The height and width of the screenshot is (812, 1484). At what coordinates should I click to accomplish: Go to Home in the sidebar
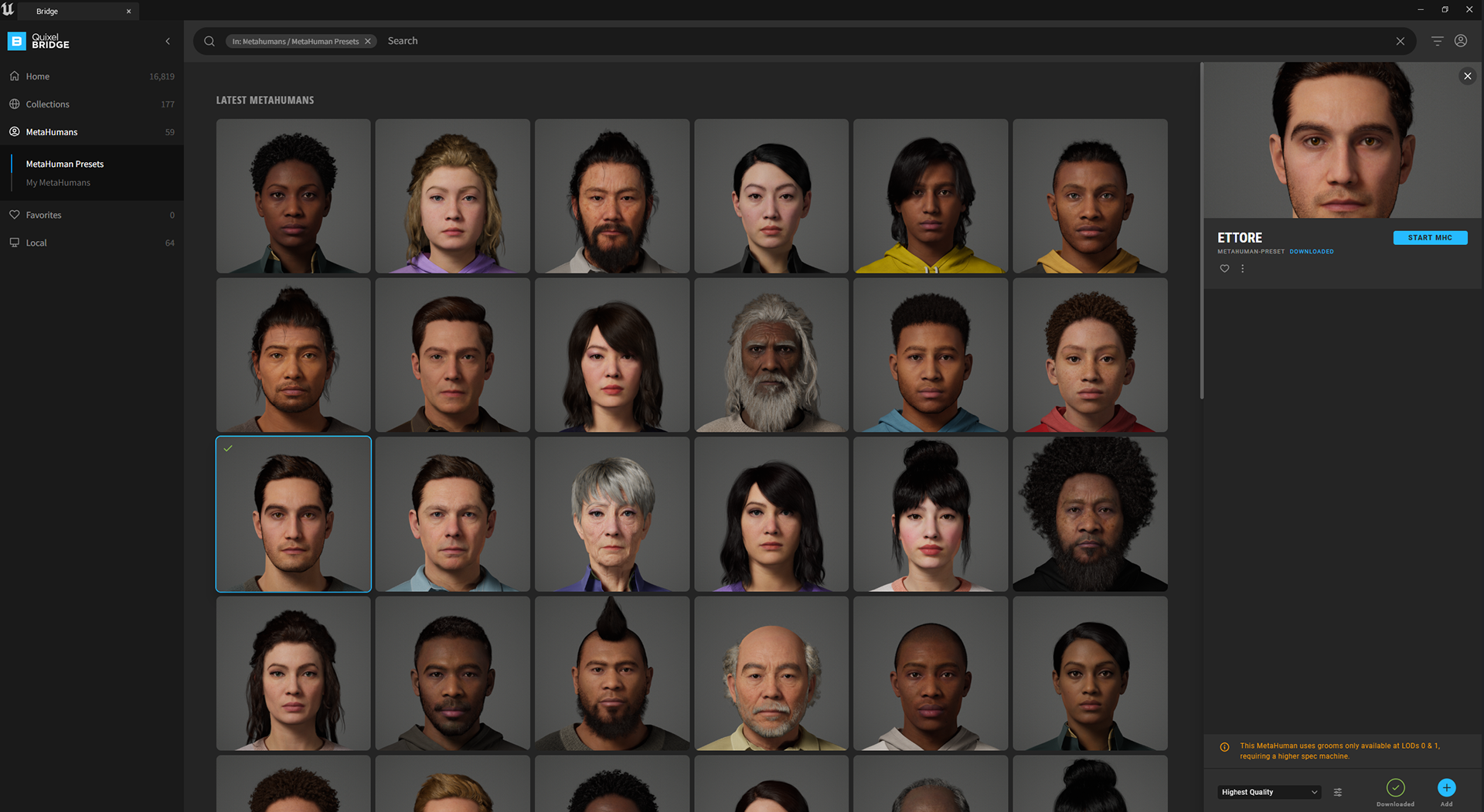[92, 76]
